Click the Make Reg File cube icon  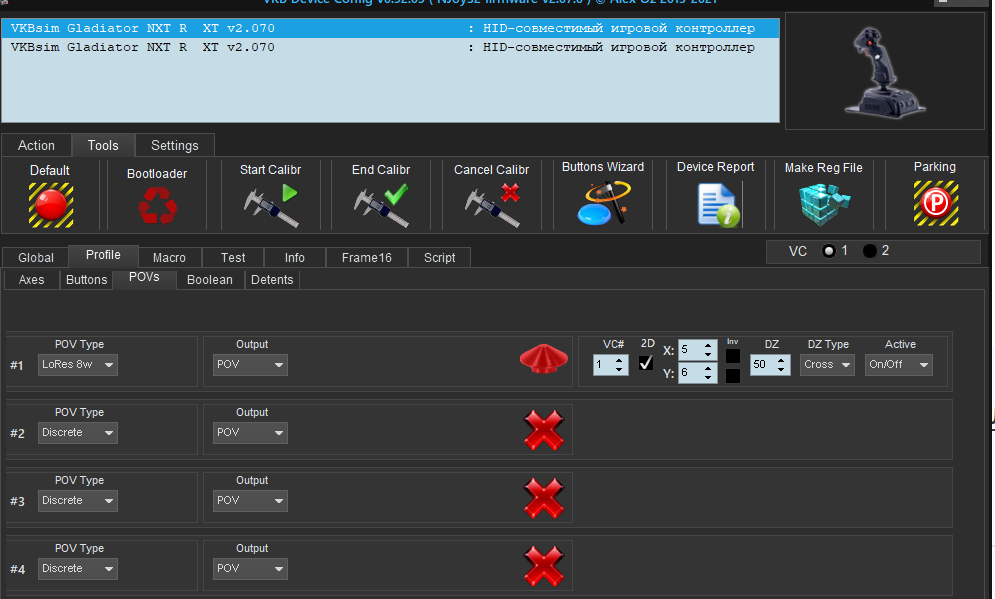click(x=824, y=204)
